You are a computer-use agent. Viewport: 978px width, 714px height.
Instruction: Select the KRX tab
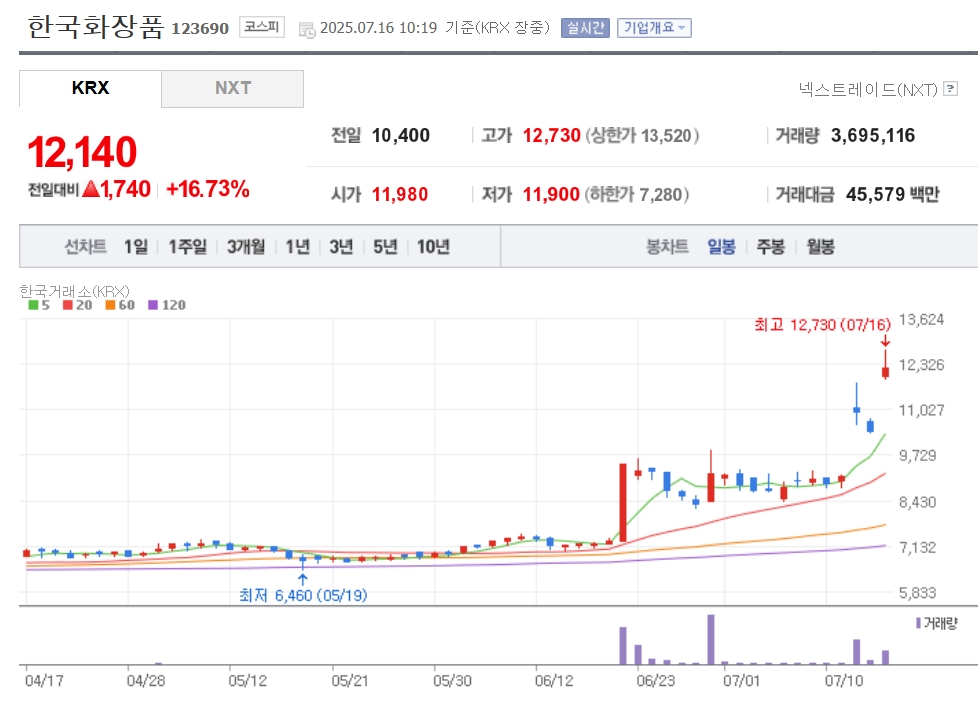coord(90,89)
